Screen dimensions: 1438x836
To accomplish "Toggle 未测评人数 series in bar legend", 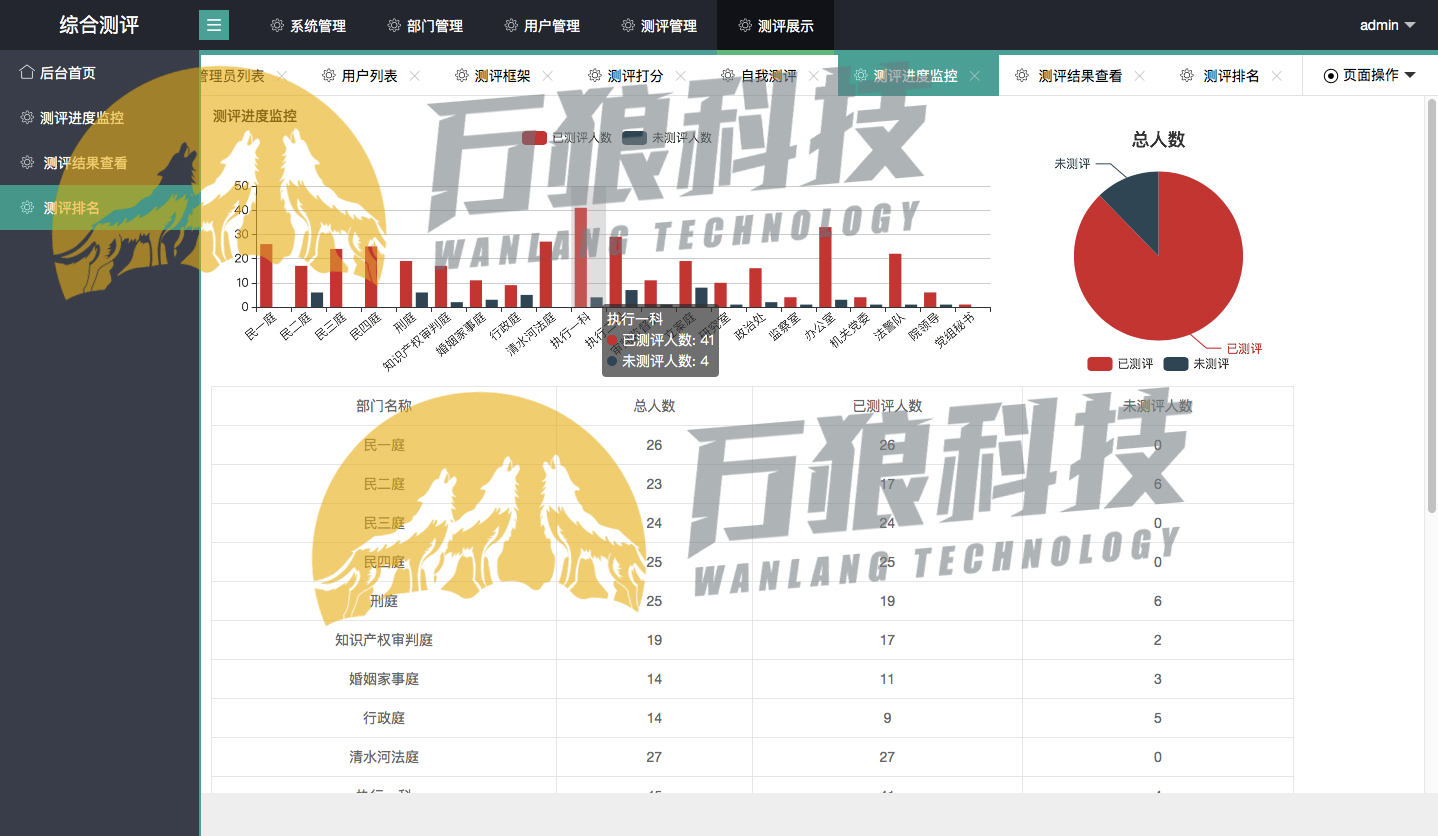I will [667, 138].
